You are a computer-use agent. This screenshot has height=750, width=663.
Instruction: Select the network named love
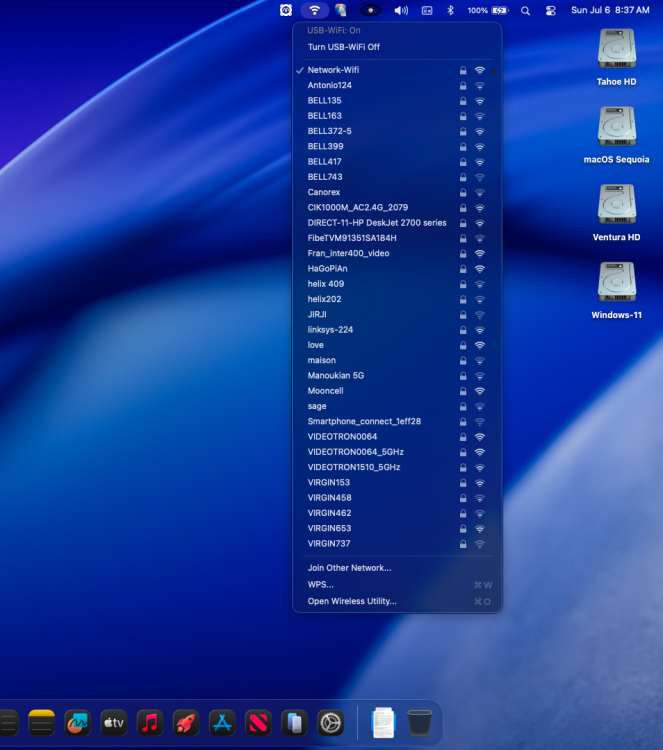[397, 345]
